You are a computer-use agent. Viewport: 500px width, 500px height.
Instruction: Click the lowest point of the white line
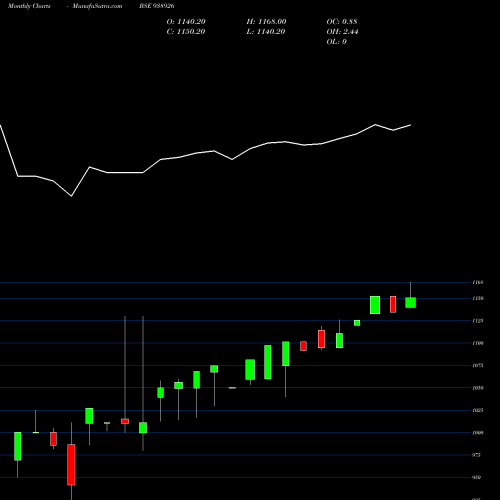pos(71,196)
